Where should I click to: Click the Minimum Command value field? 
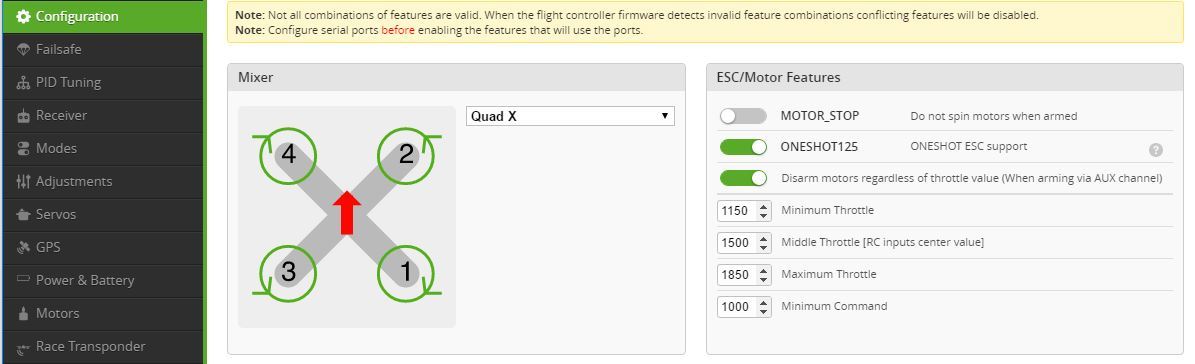tap(744, 306)
